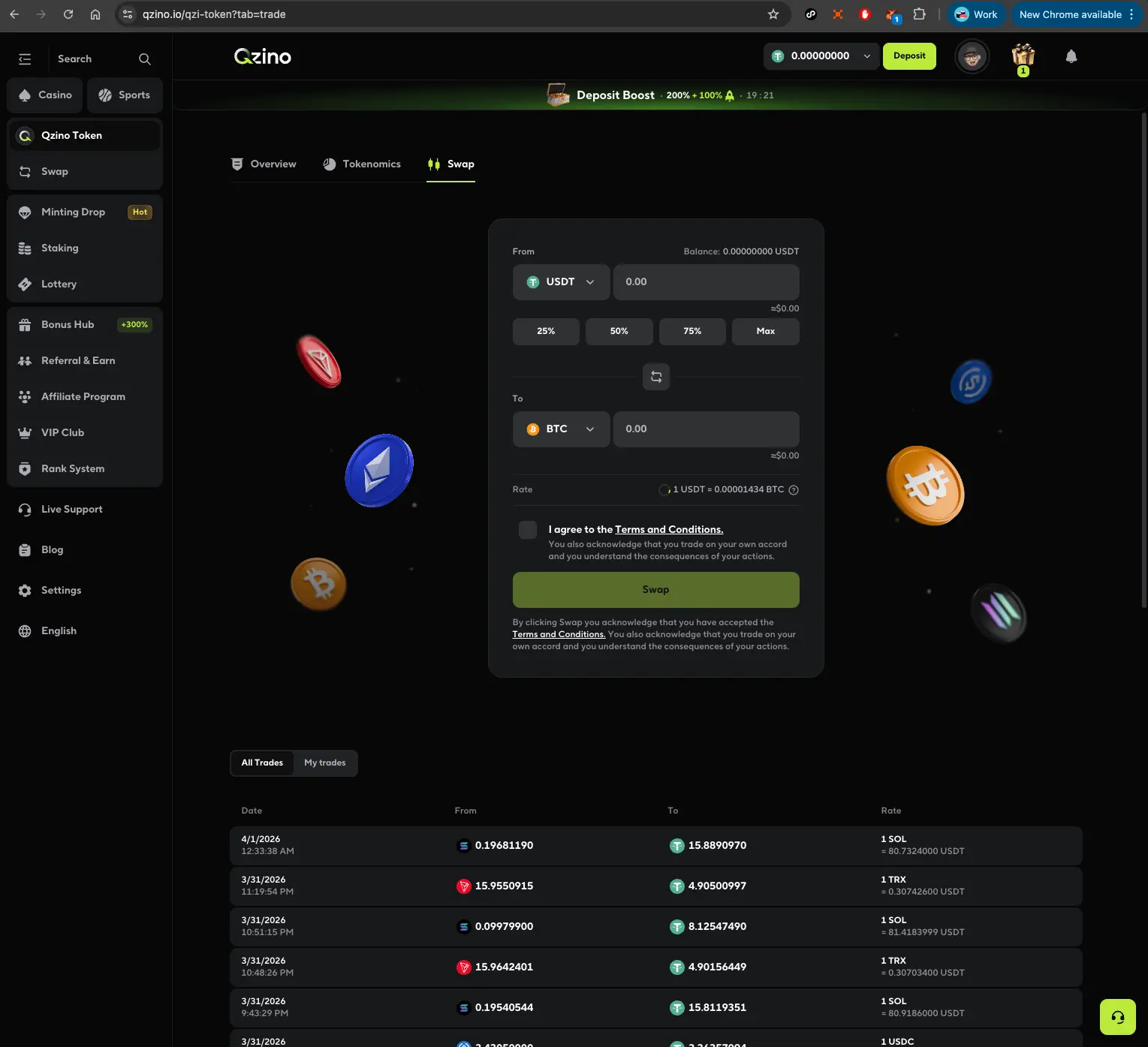Open the Sports section
Screen dimensions: 1148x1047
click(x=125, y=95)
